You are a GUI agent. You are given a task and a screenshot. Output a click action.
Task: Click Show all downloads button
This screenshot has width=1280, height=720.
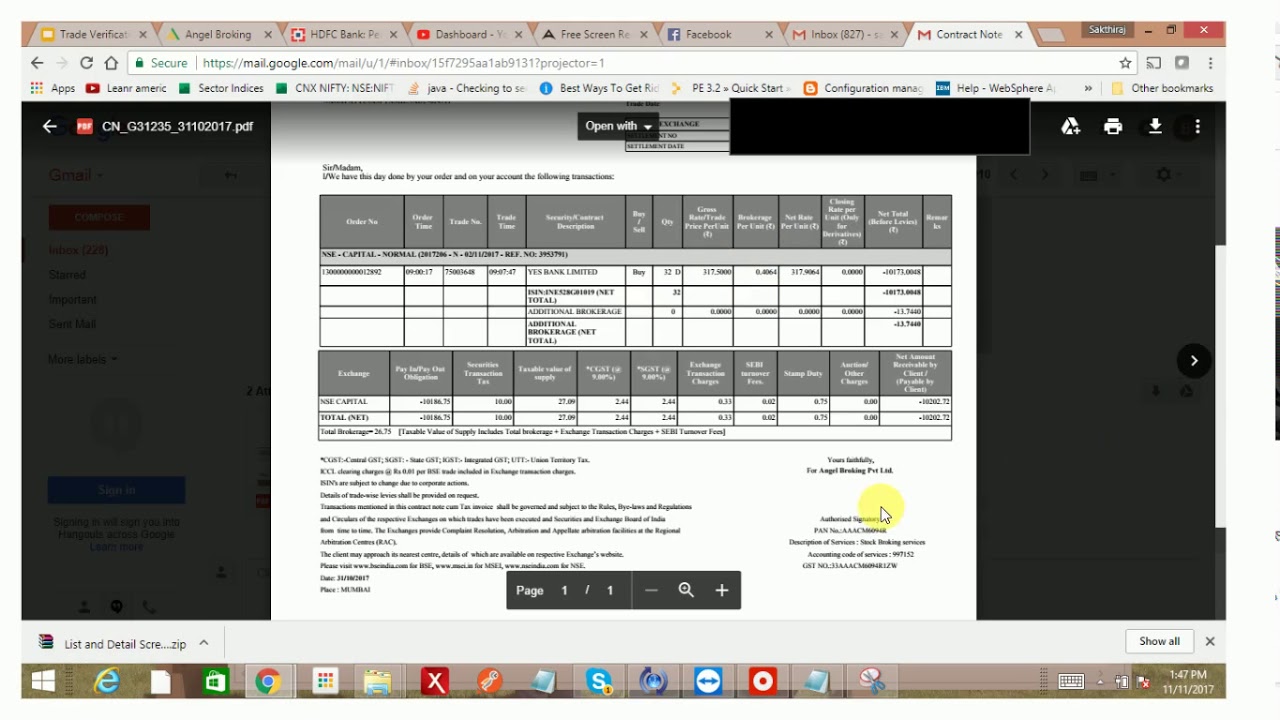click(x=1159, y=641)
